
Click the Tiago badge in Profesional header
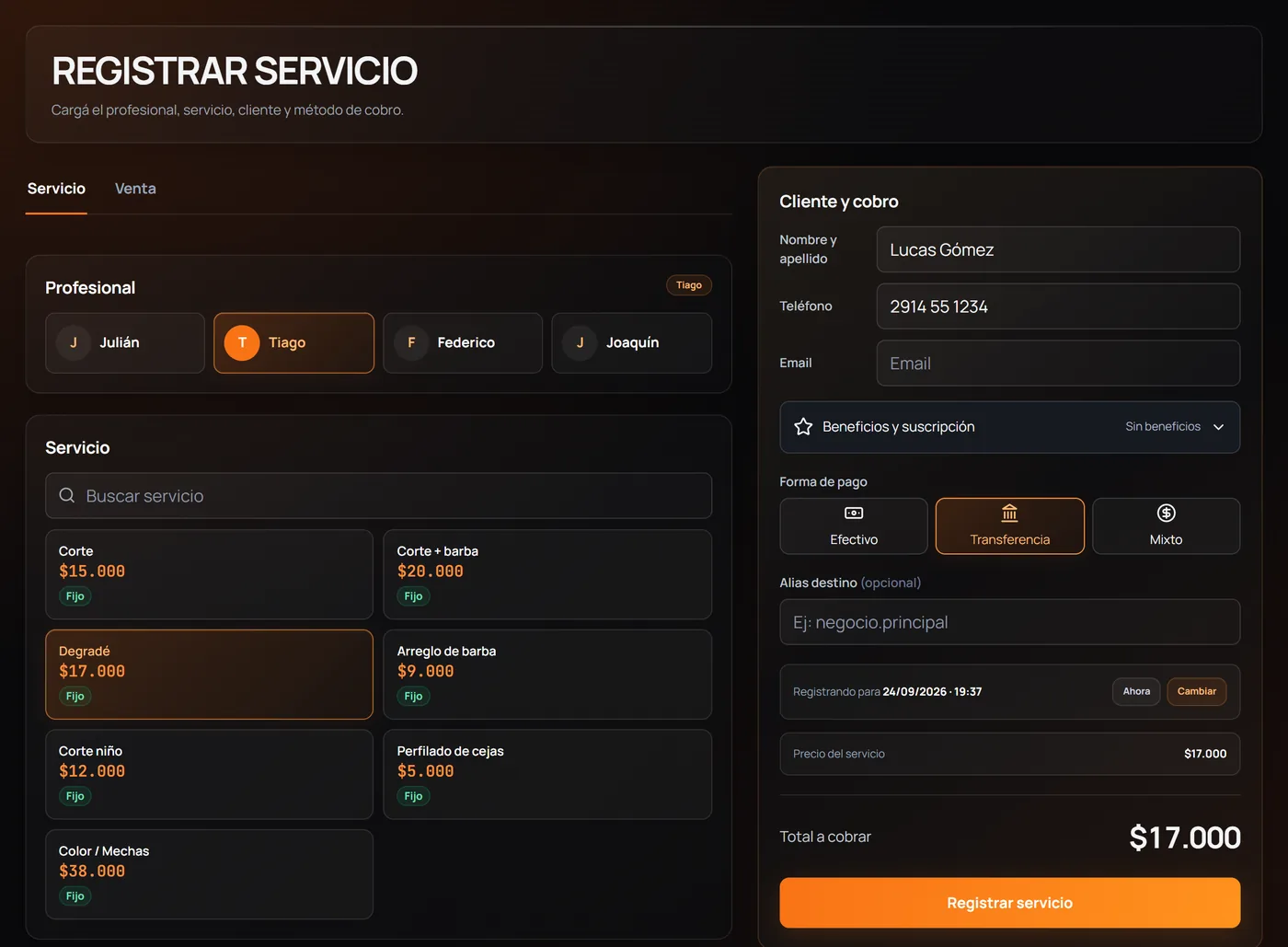[689, 285]
